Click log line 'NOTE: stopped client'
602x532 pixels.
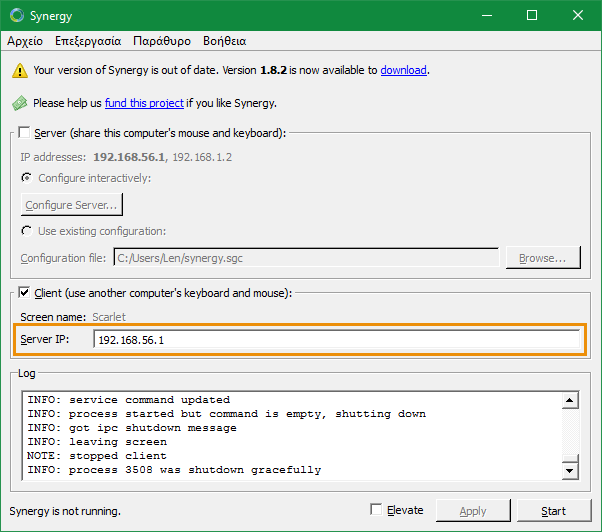[97, 456]
